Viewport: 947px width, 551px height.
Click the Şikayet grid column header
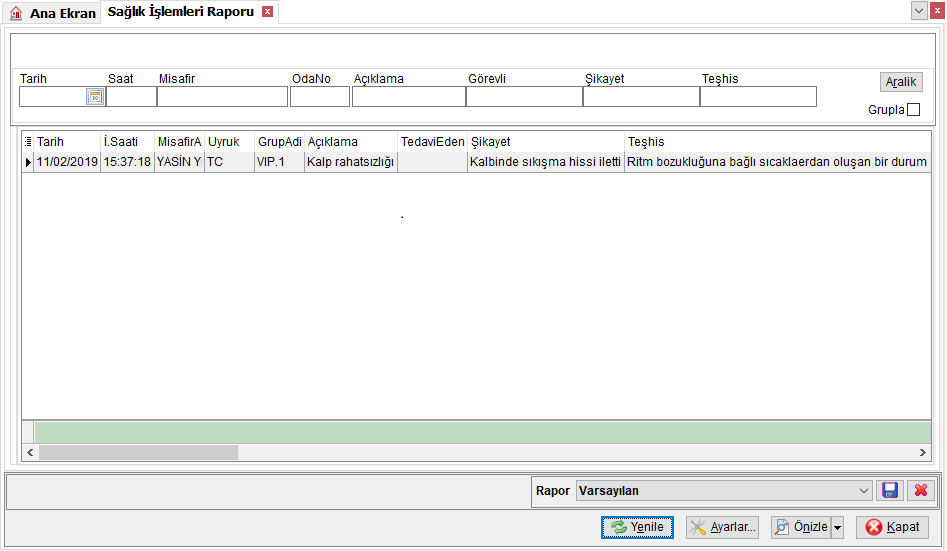coord(546,141)
